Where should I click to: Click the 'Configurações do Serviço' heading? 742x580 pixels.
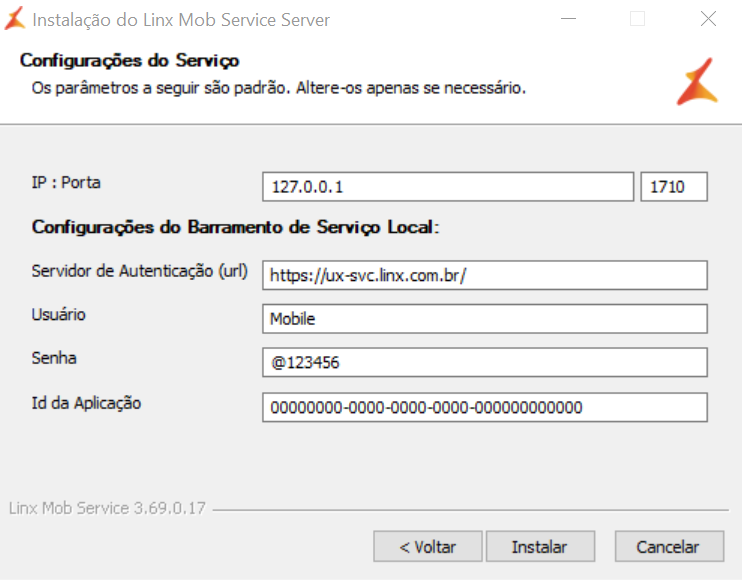coord(129,61)
